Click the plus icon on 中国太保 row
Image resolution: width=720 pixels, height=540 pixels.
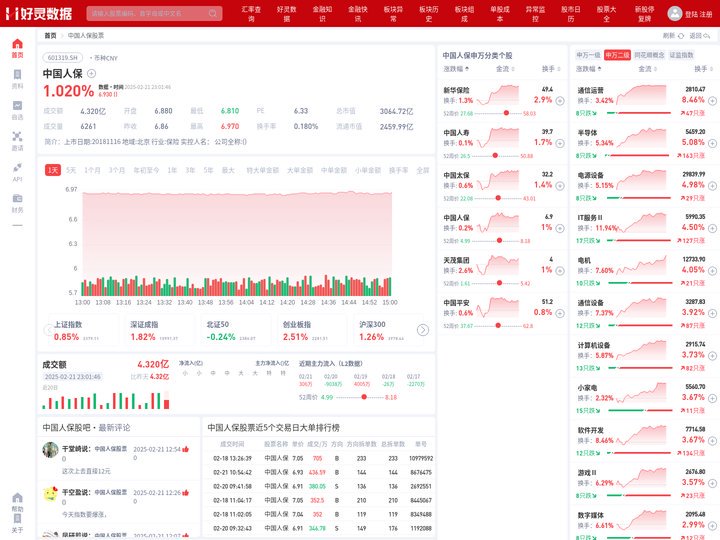tap(560, 186)
